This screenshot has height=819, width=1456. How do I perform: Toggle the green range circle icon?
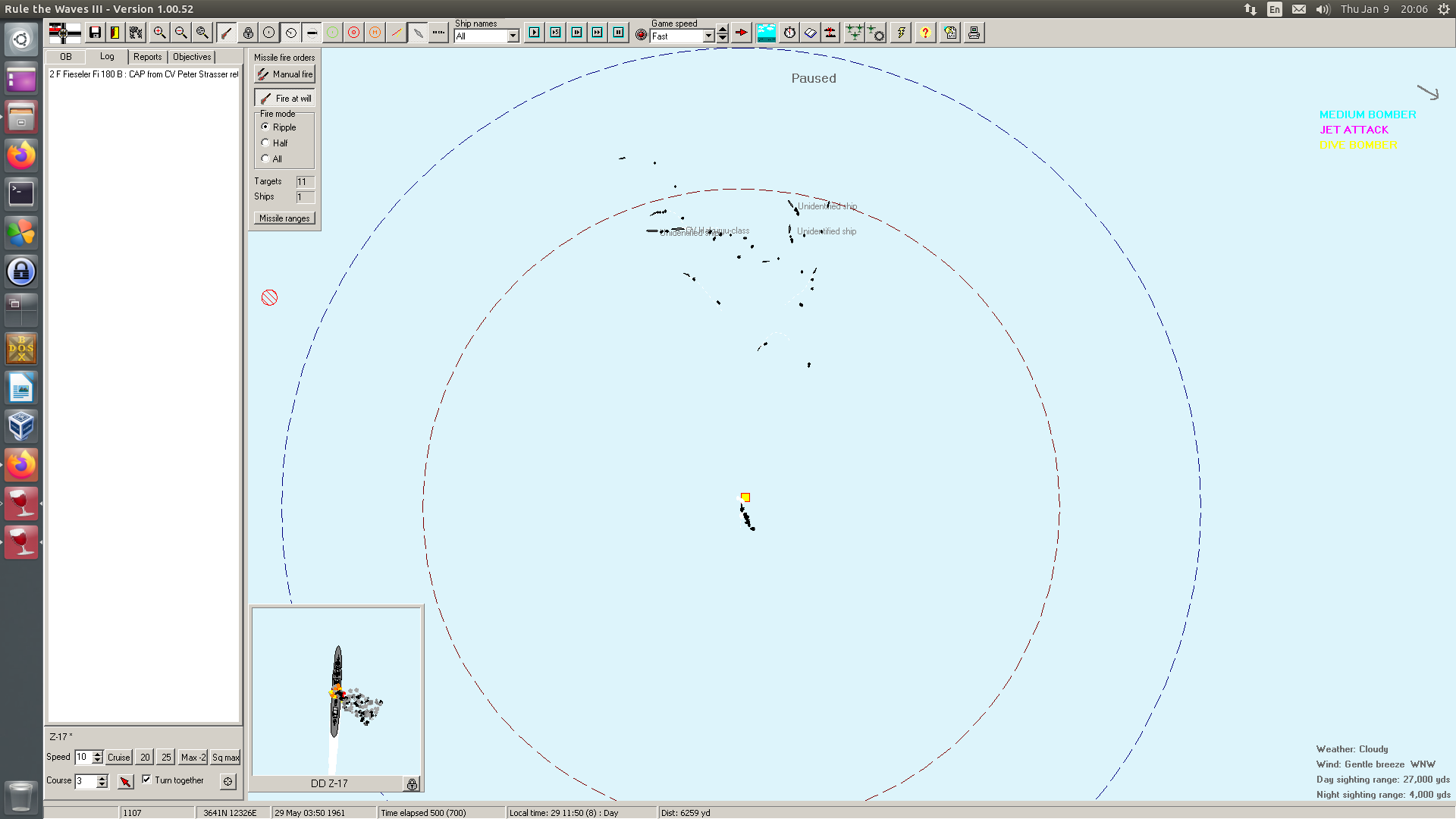click(333, 33)
